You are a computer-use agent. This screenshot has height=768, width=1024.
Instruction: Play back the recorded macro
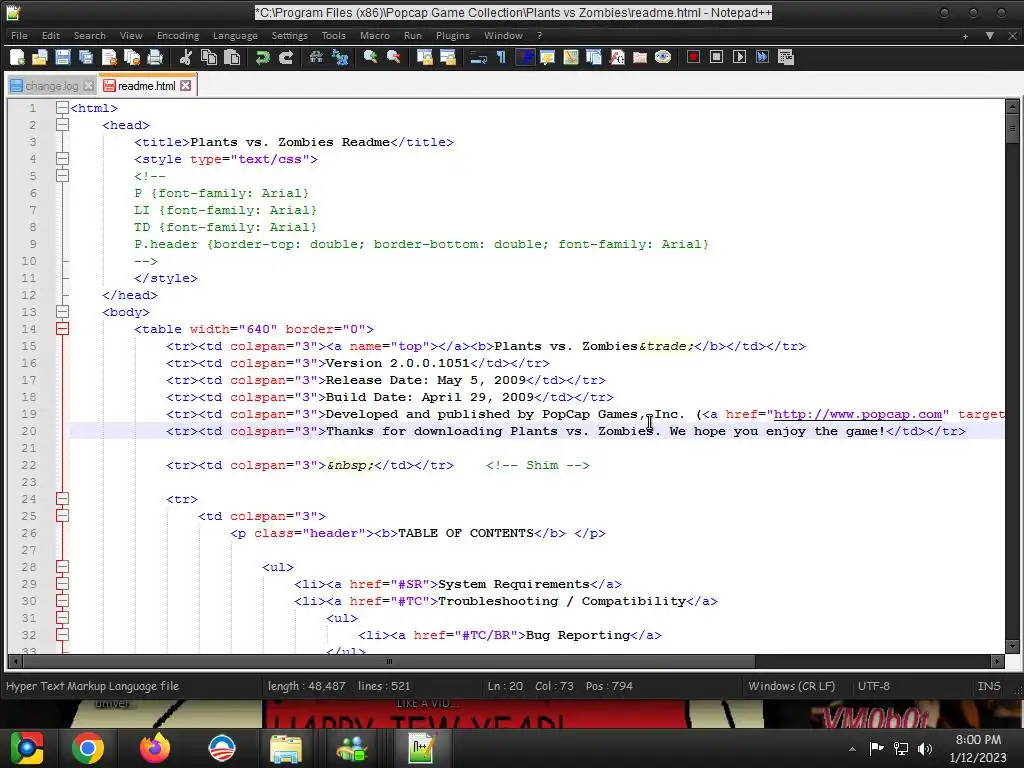click(739, 57)
